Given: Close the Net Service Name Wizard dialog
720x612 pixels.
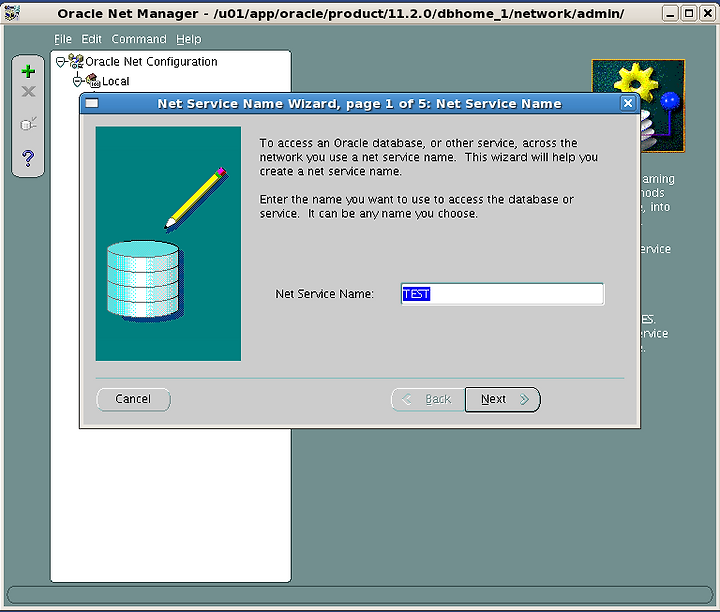Looking at the screenshot, I should click(628, 103).
